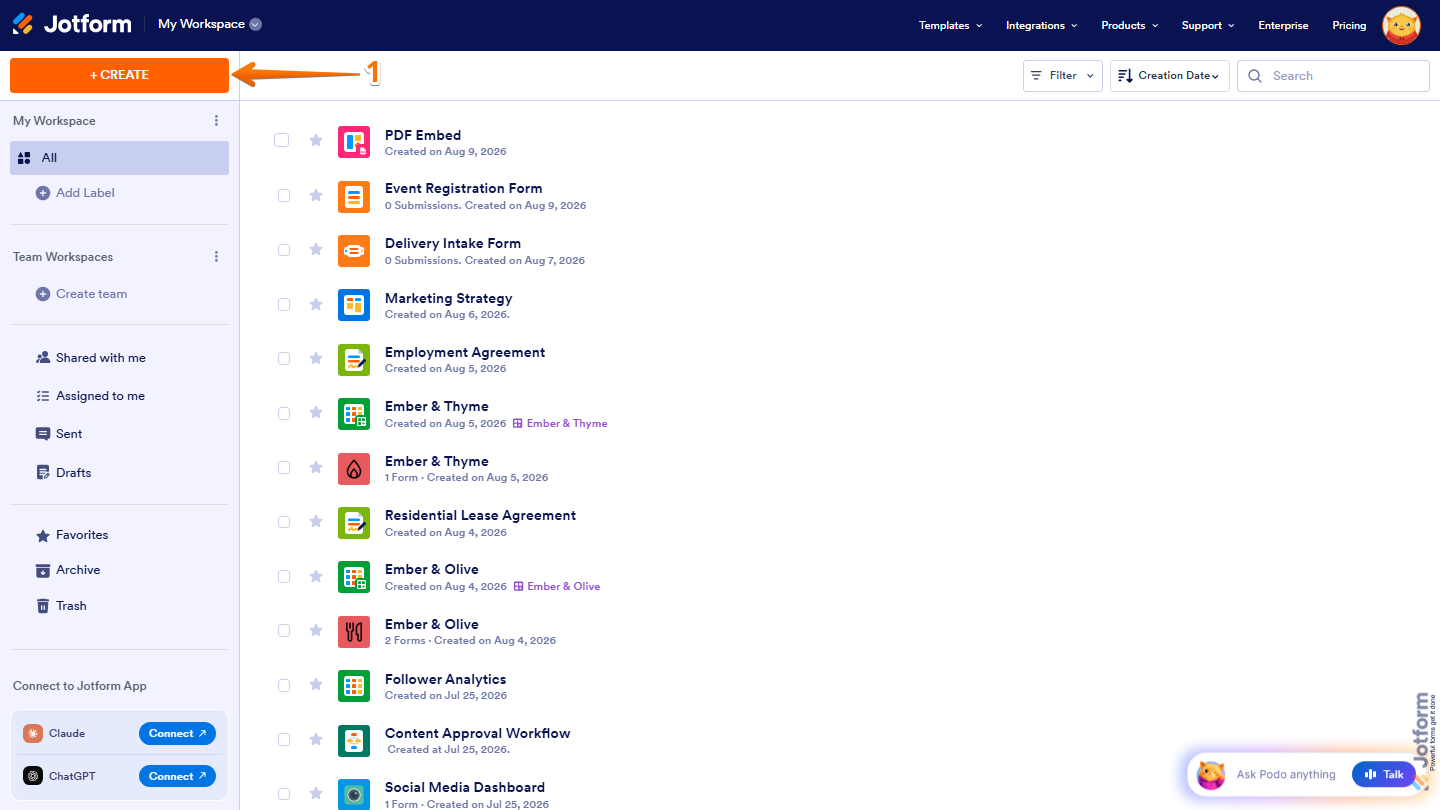Connect the Claude app
The height and width of the screenshot is (810, 1440).
177,733
